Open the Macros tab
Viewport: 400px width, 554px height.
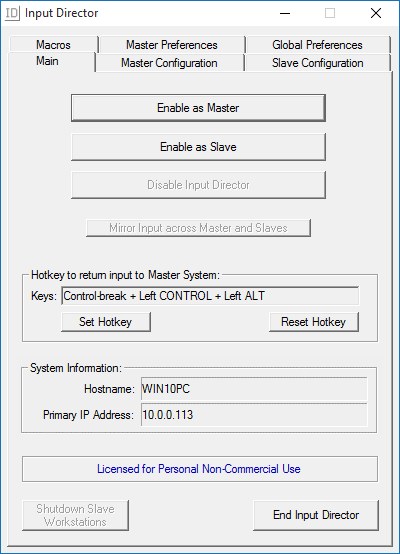53,45
